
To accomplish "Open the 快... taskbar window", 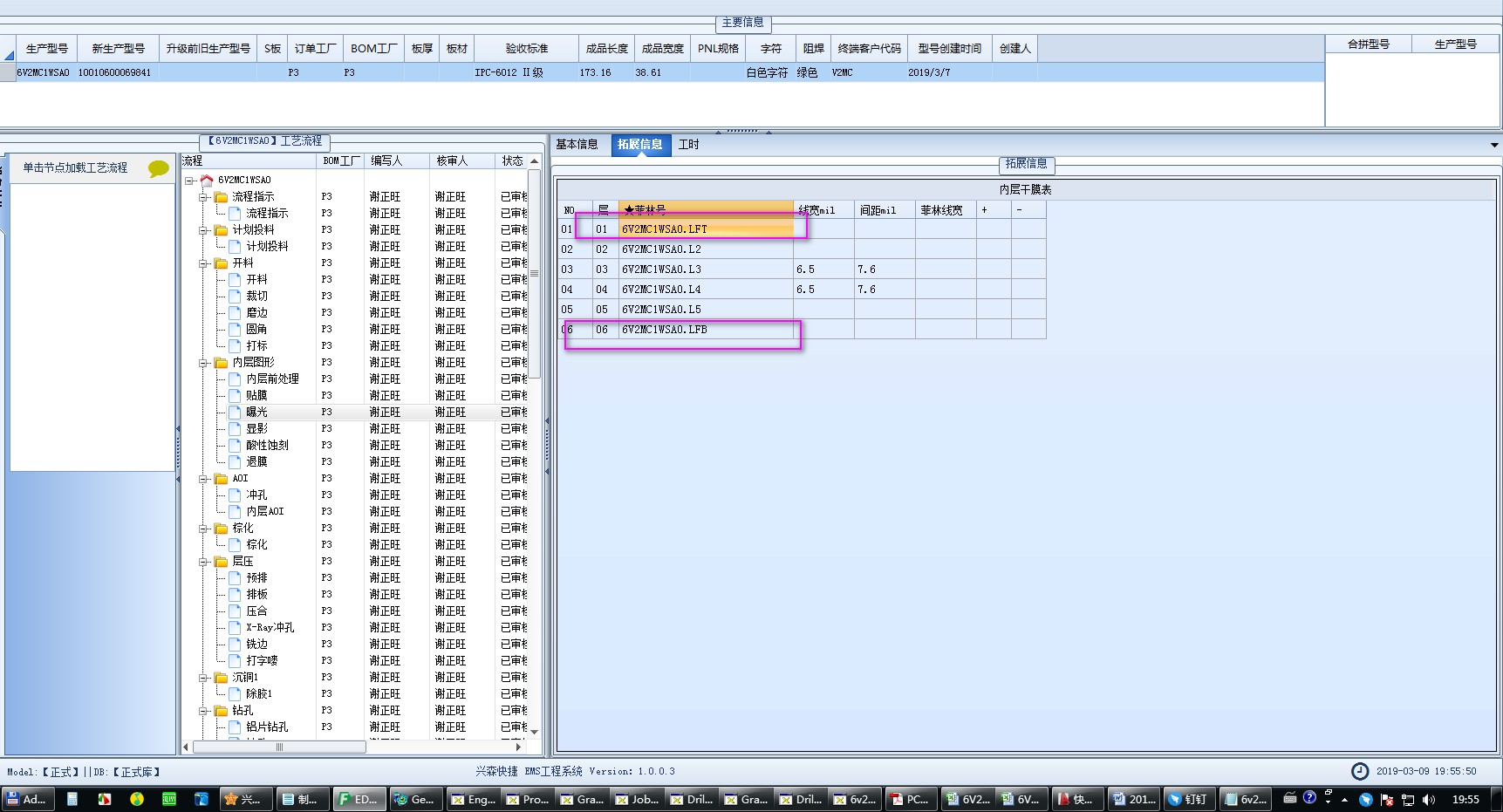I will pos(1076,799).
